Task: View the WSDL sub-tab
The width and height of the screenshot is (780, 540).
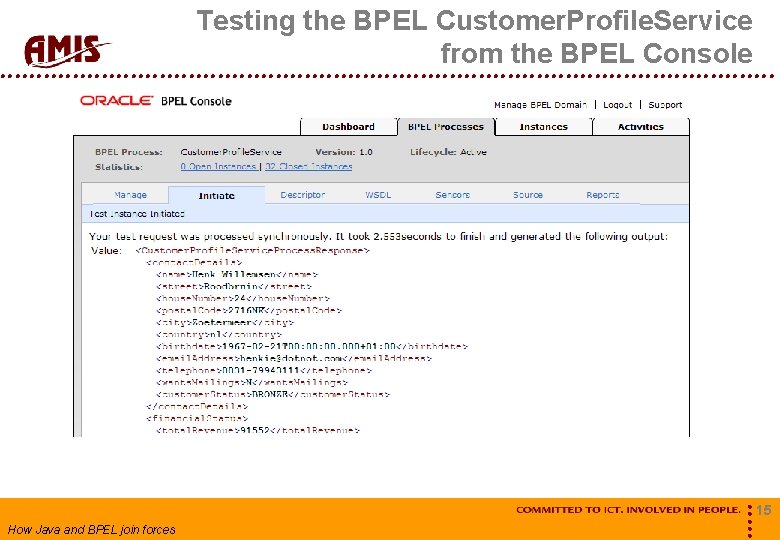Action: coord(378,195)
